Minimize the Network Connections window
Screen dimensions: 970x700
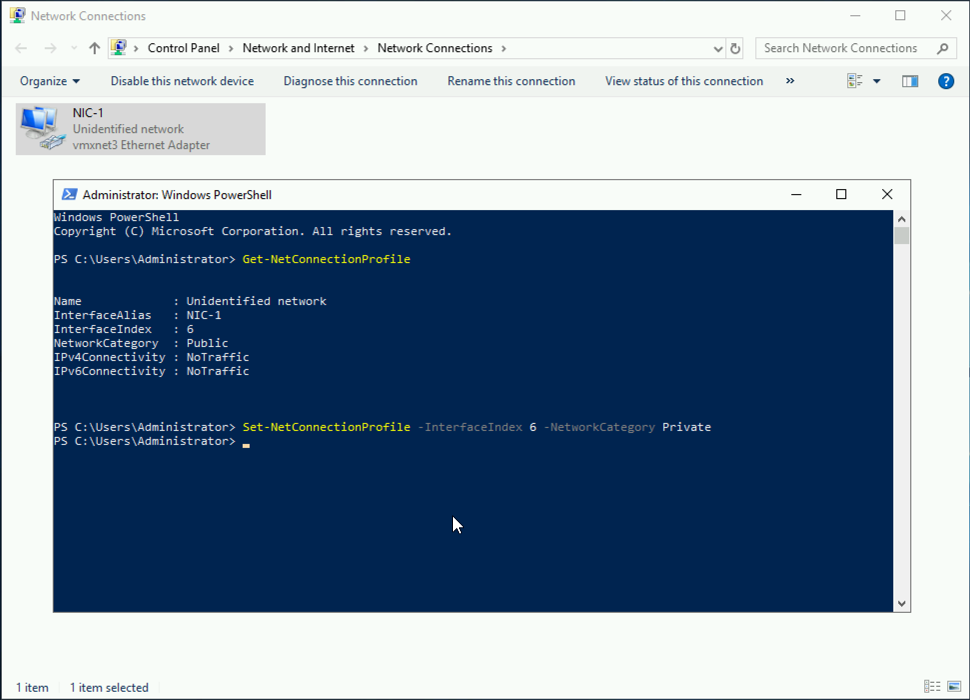click(x=855, y=15)
